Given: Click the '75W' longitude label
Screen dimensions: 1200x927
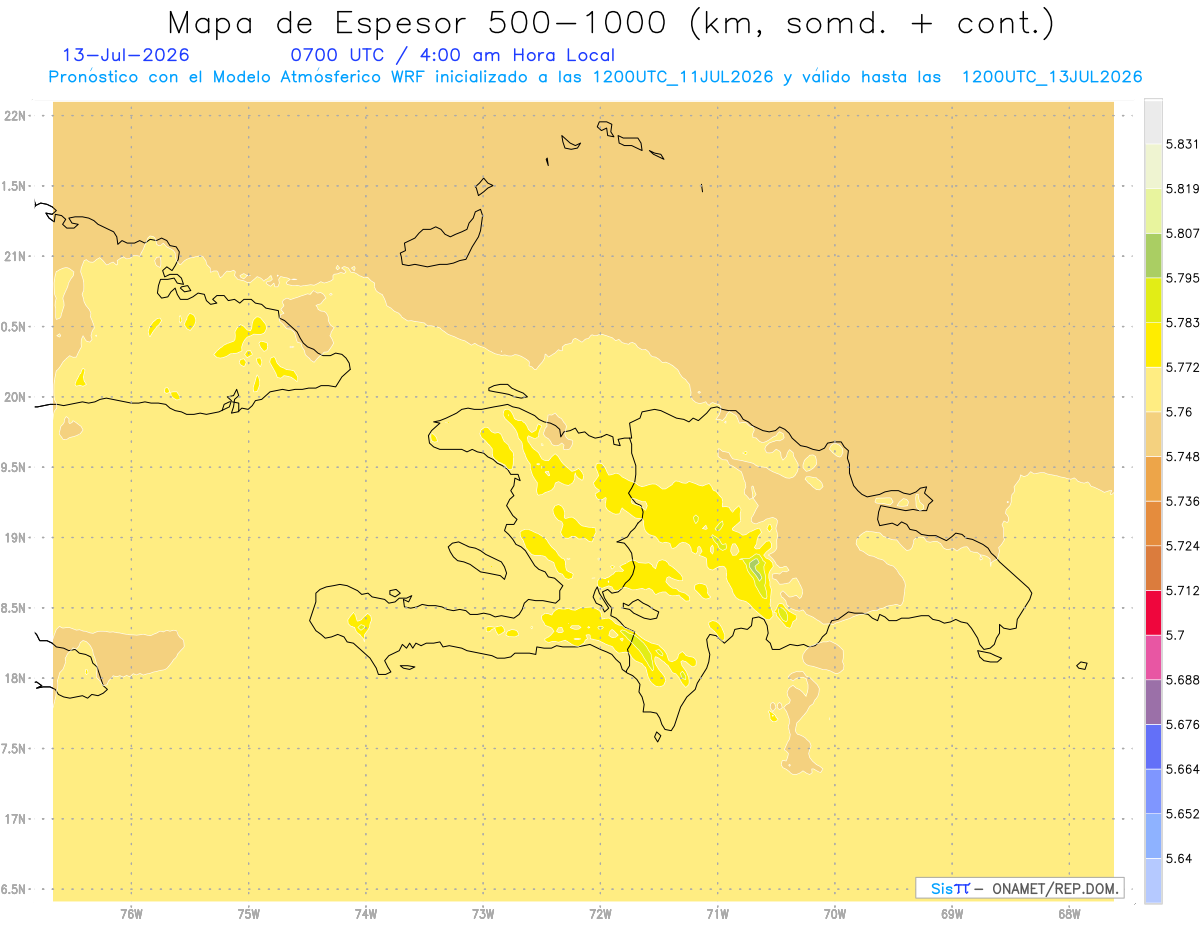Looking at the screenshot, I should click(x=249, y=913).
